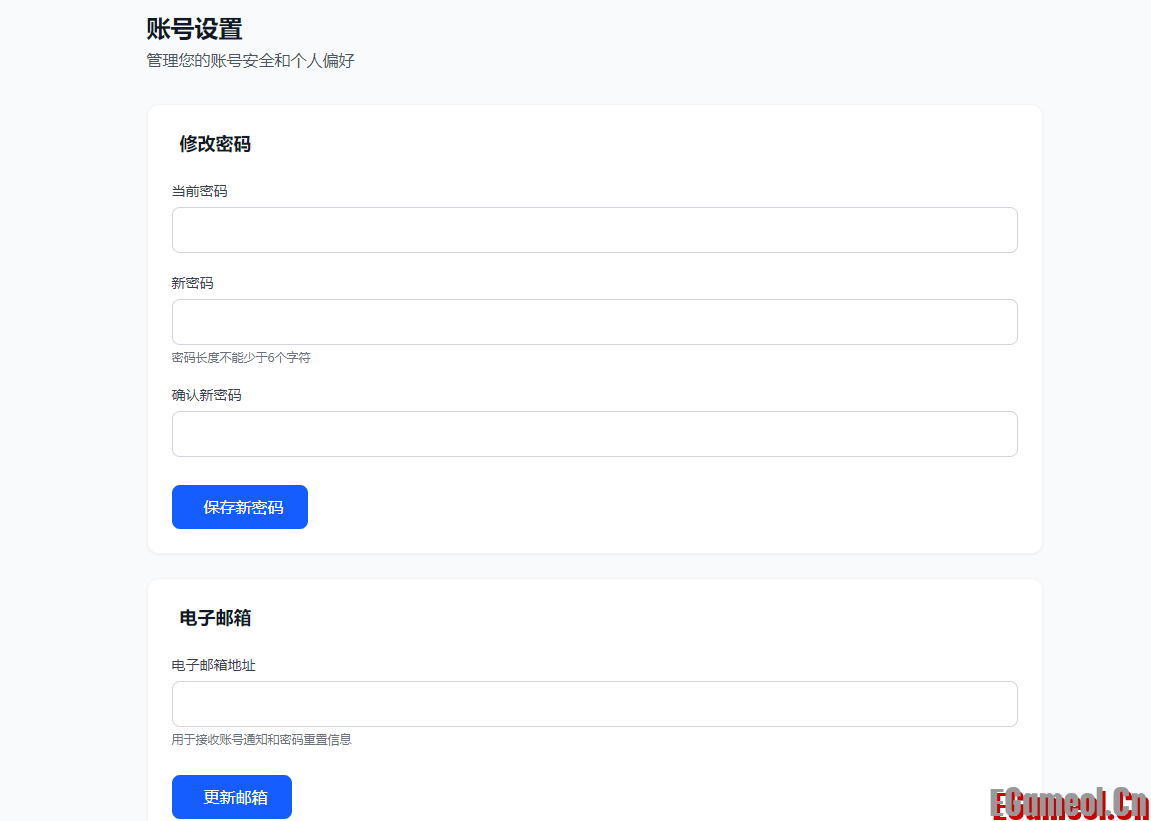Click the ECumeol.Cn watermark link

coord(1074,801)
